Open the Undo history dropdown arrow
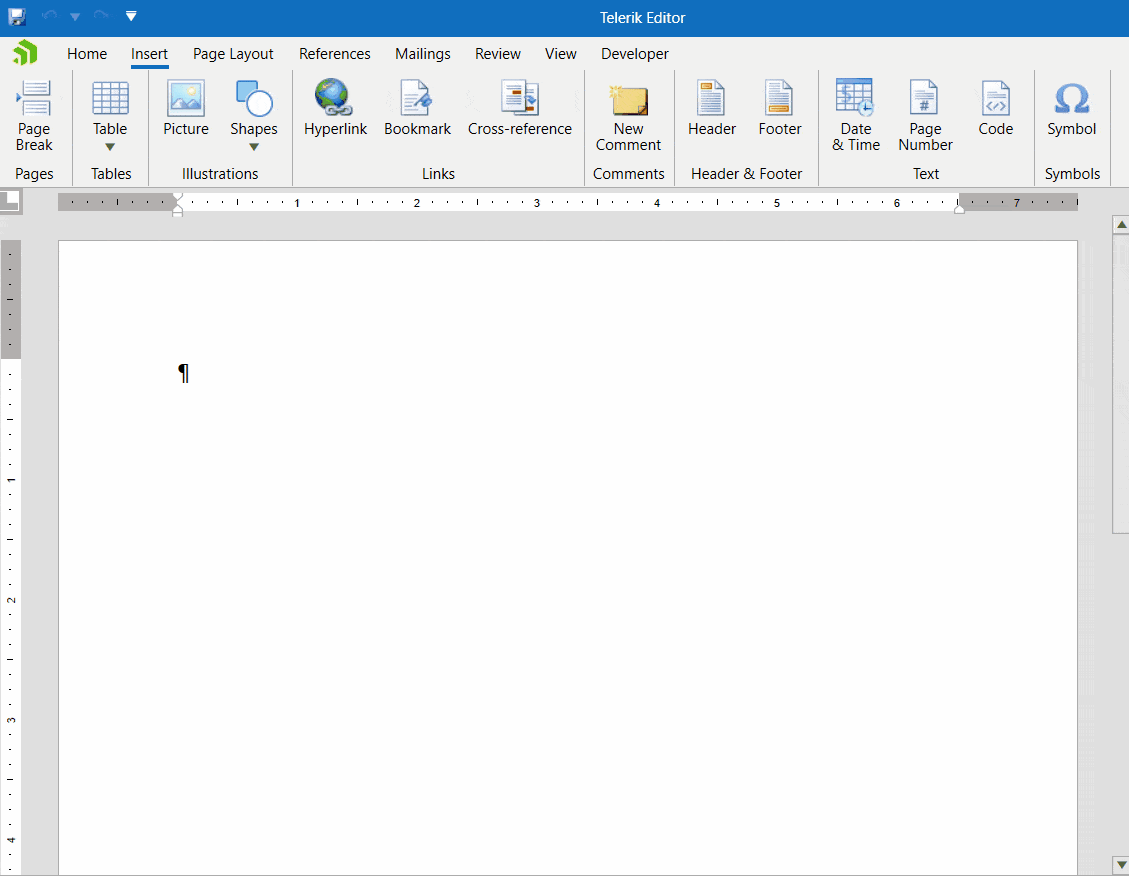The width and height of the screenshot is (1129, 876). [75, 17]
